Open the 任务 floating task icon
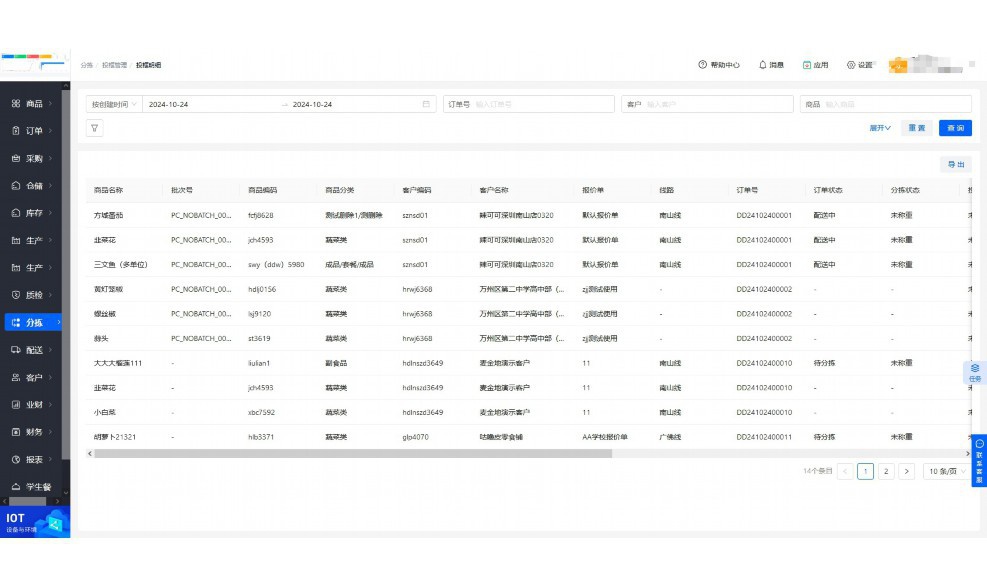The width and height of the screenshot is (987, 587). 975,372
